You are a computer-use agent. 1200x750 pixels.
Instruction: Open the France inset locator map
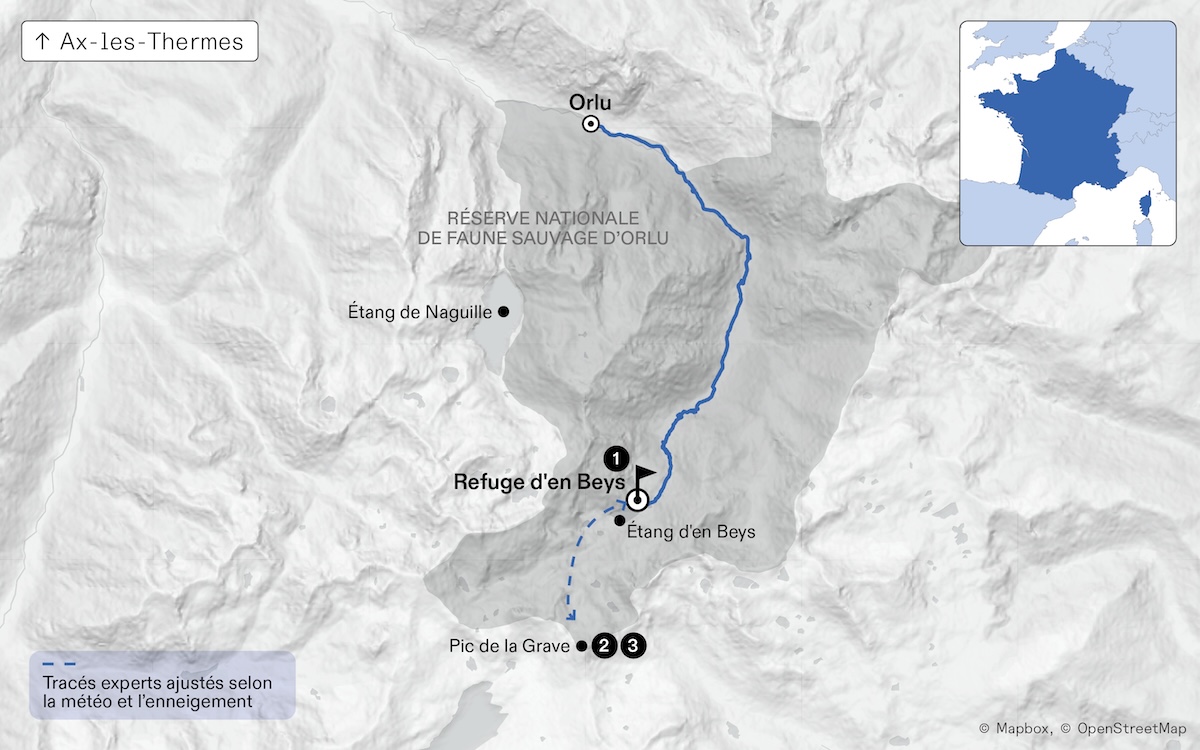tap(1069, 132)
